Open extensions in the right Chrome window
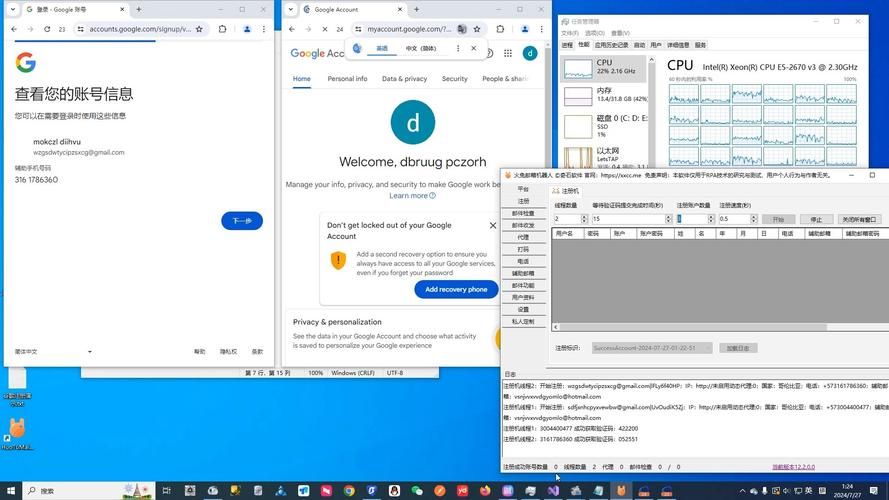 500,29
